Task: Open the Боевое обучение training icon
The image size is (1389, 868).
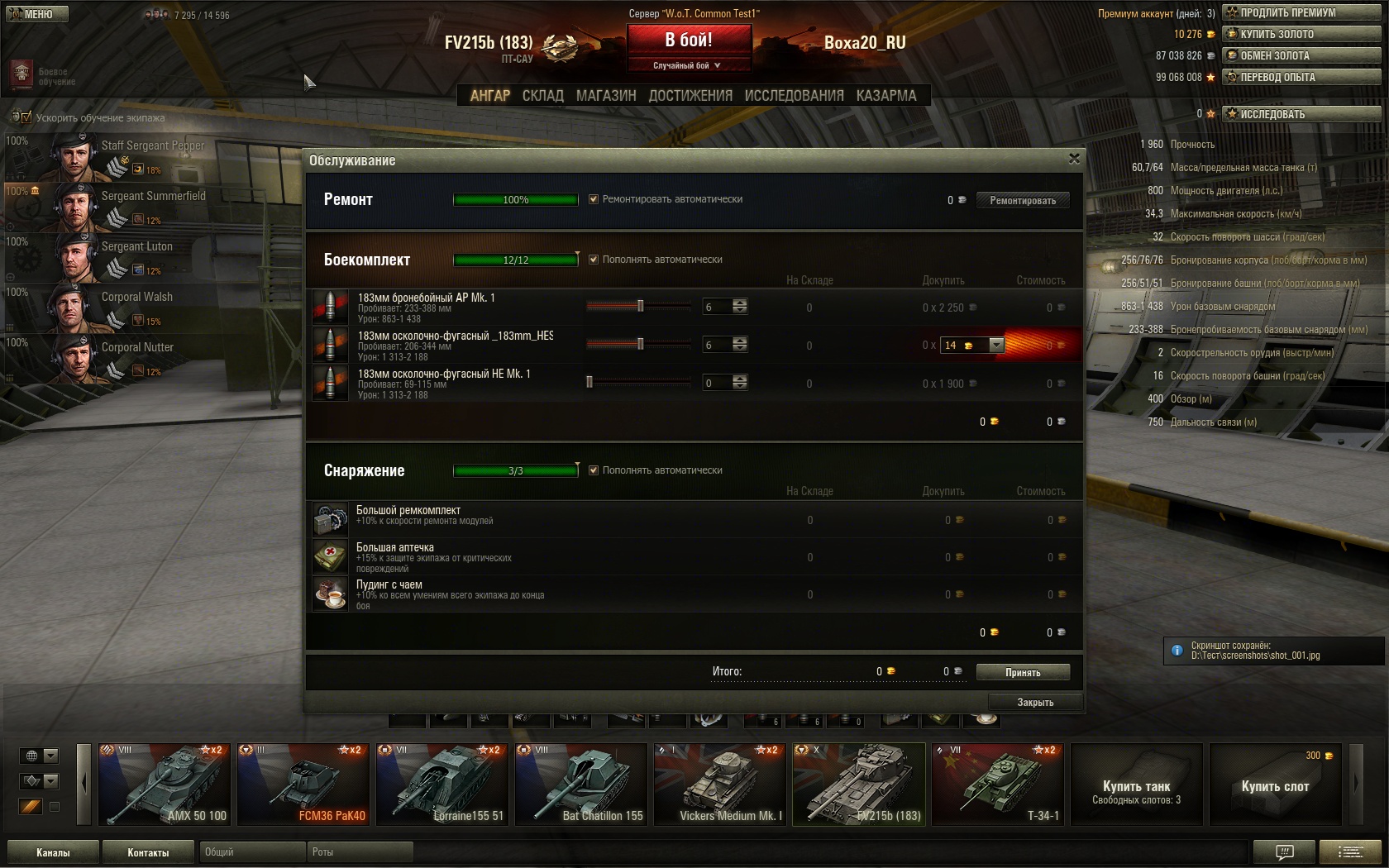Action: [x=21, y=74]
